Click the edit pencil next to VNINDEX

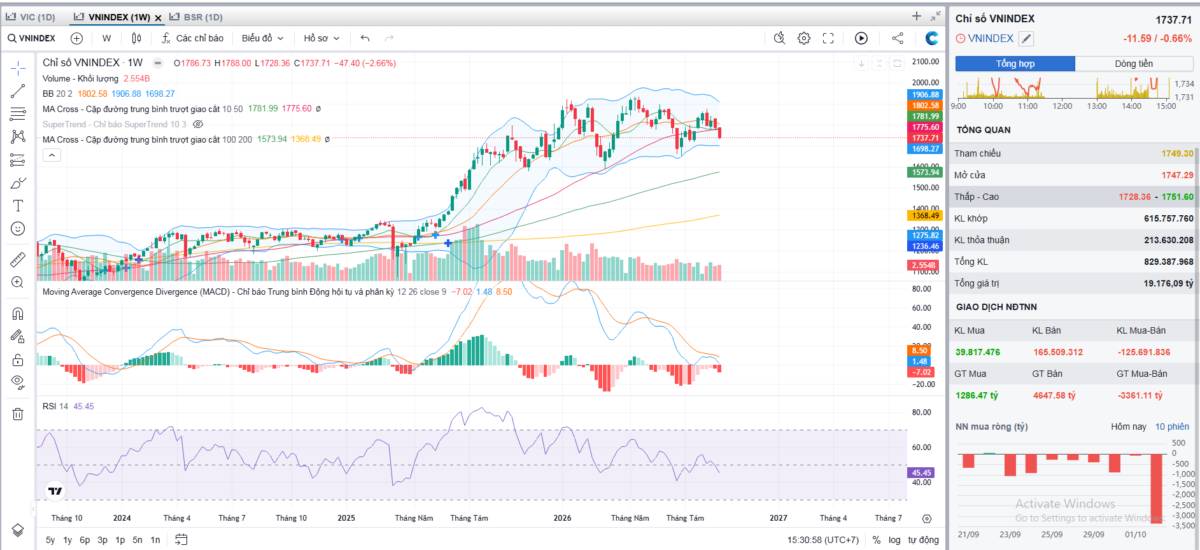[1026, 38]
